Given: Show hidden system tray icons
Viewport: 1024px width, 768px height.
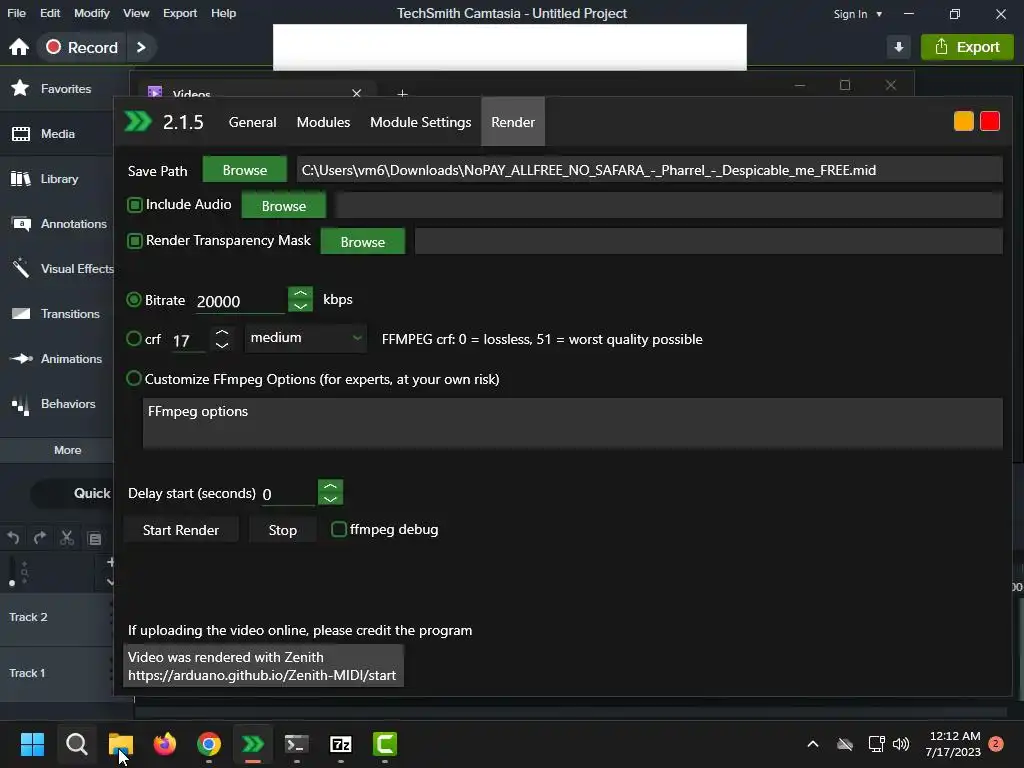Looking at the screenshot, I should pos(813,744).
